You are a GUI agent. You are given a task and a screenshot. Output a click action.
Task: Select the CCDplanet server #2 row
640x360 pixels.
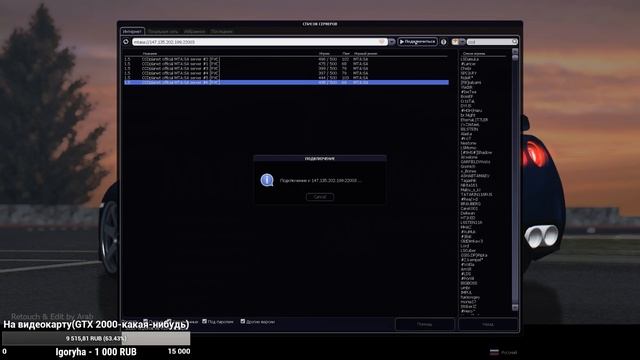pyautogui.click(x=286, y=59)
